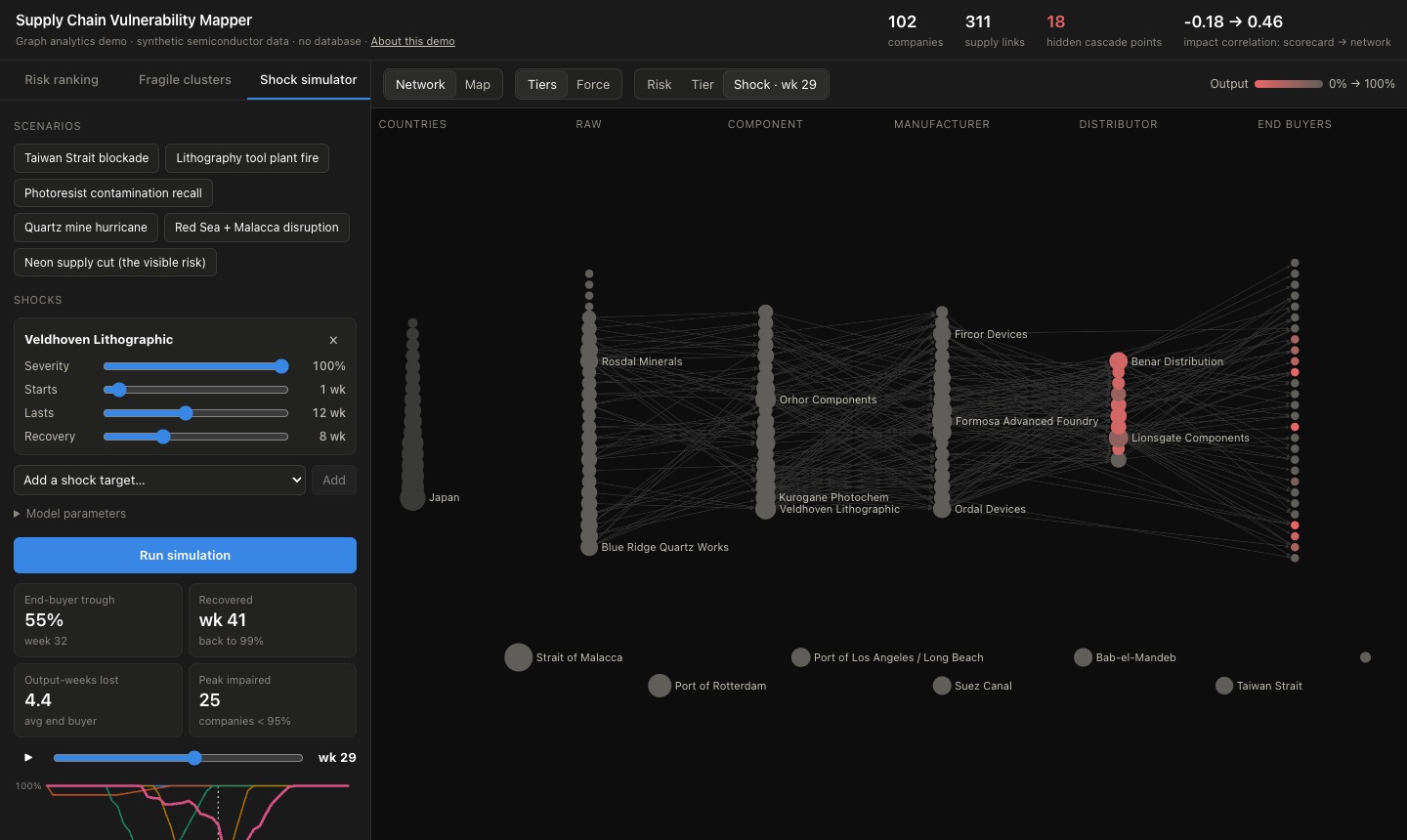The height and width of the screenshot is (840, 1407).
Task: Click the Port of Los Angeles node
Action: point(800,657)
